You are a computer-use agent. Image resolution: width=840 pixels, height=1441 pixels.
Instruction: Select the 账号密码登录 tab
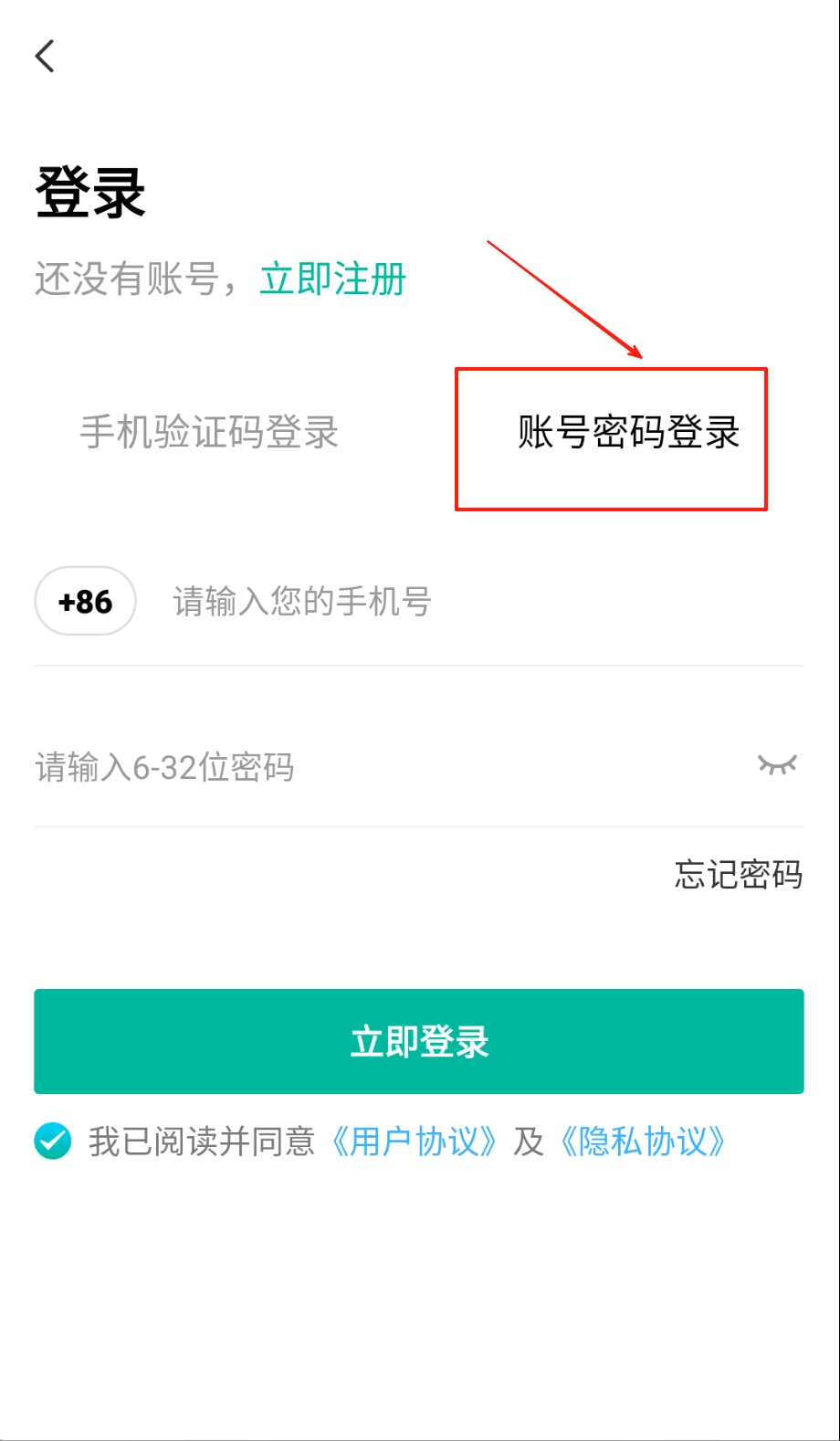[x=629, y=432]
